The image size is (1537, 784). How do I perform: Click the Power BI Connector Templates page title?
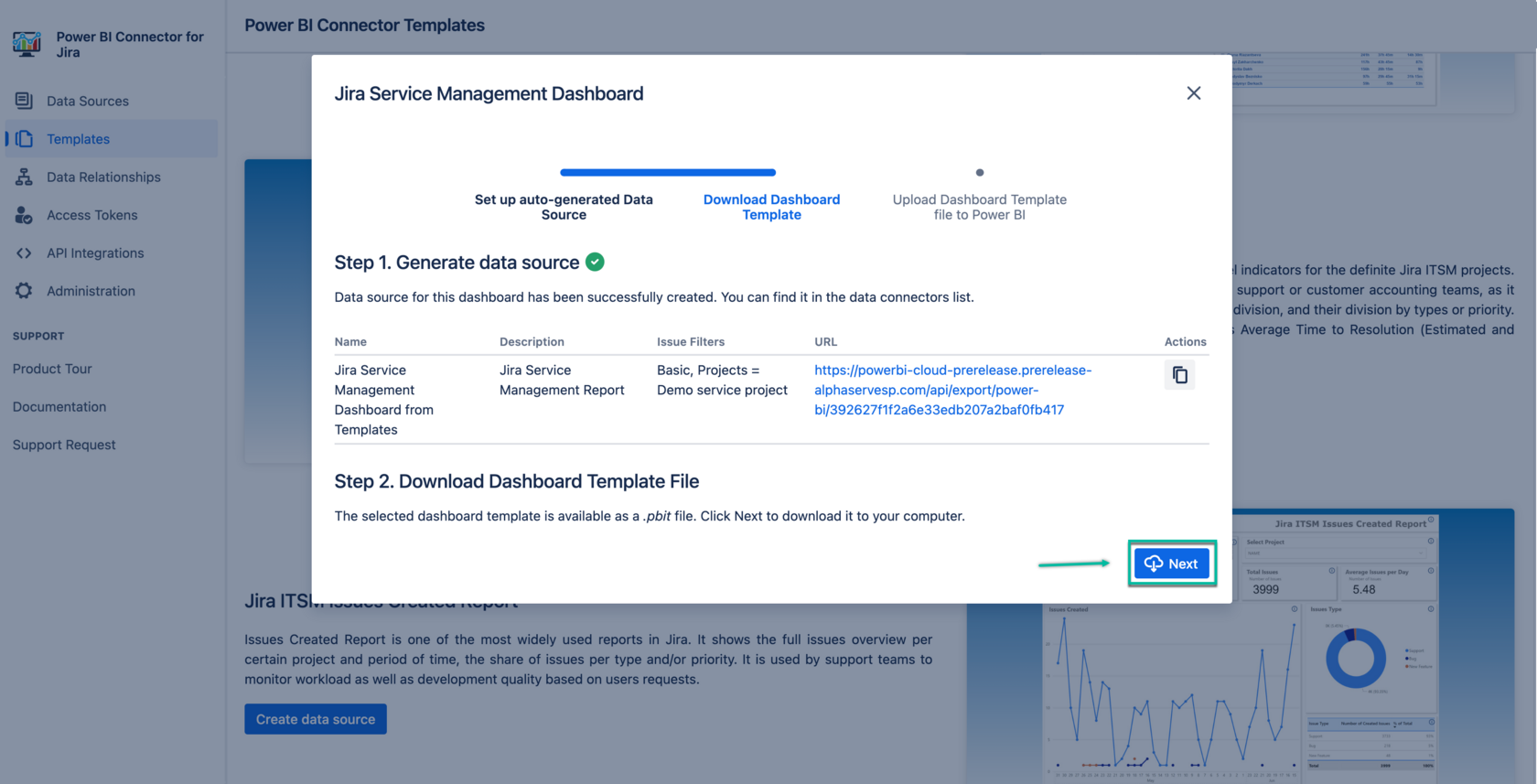(364, 26)
